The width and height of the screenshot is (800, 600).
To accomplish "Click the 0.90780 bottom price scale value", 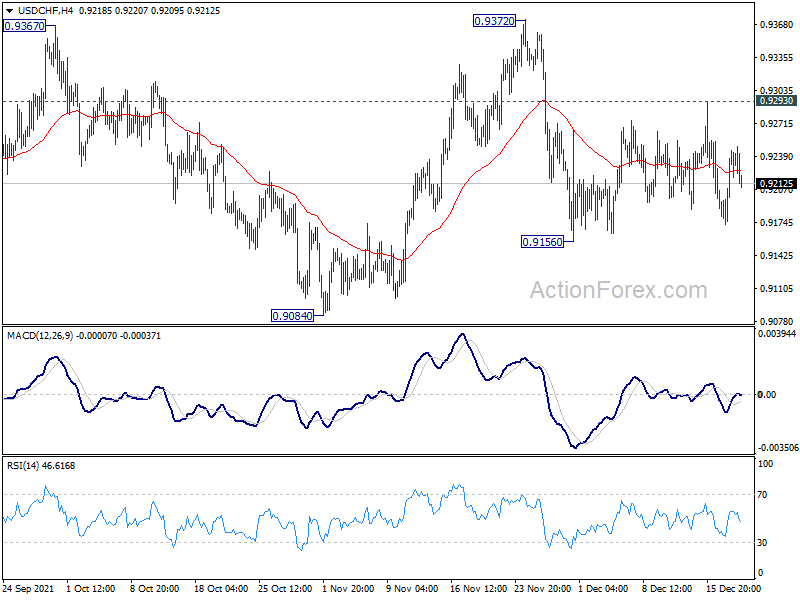I will point(777,321).
